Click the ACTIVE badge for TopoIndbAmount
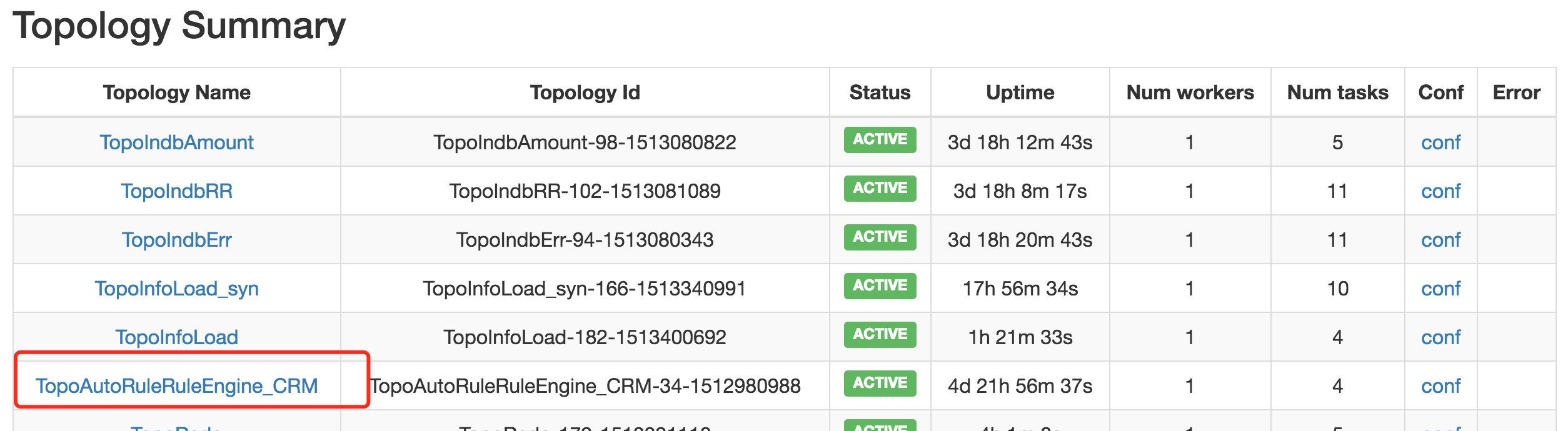This screenshot has height=431, width=1568. (880, 139)
